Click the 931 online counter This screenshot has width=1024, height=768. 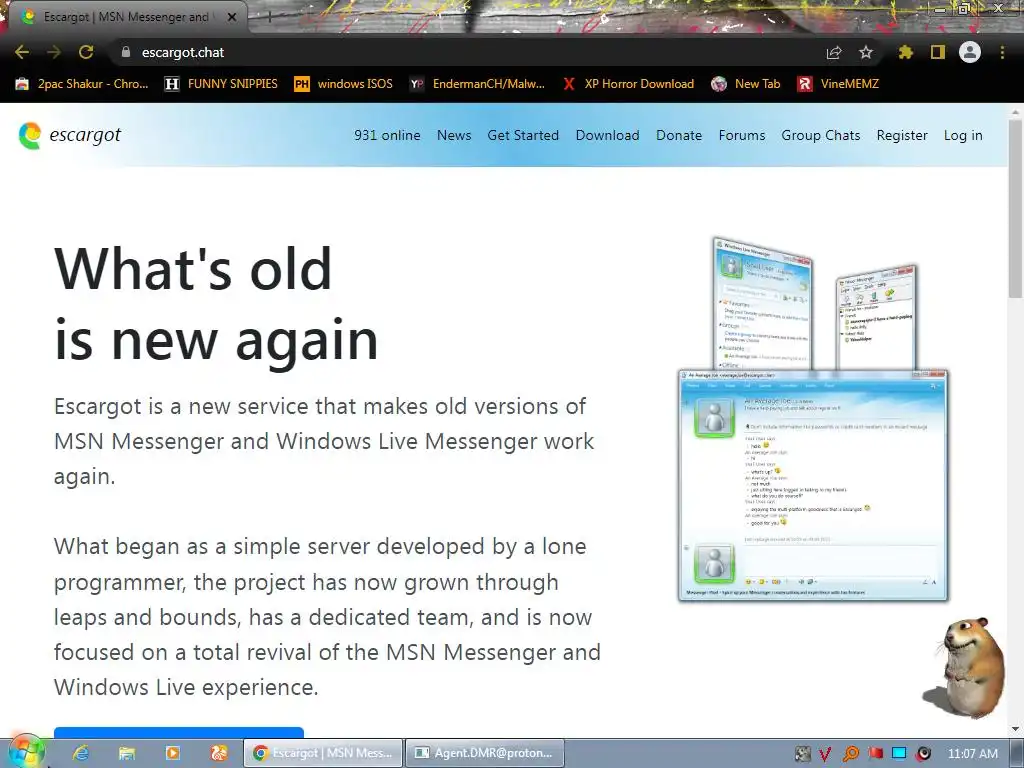(x=387, y=135)
